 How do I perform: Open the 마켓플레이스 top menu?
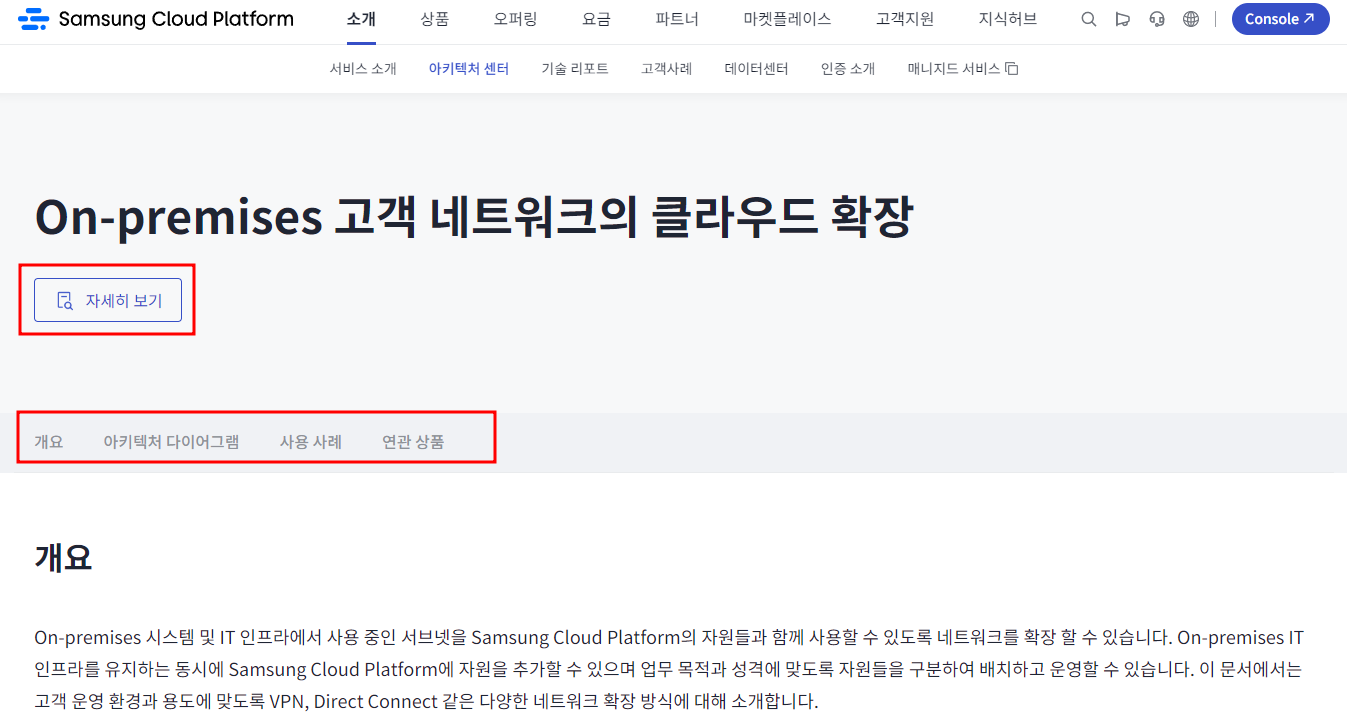point(787,19)
